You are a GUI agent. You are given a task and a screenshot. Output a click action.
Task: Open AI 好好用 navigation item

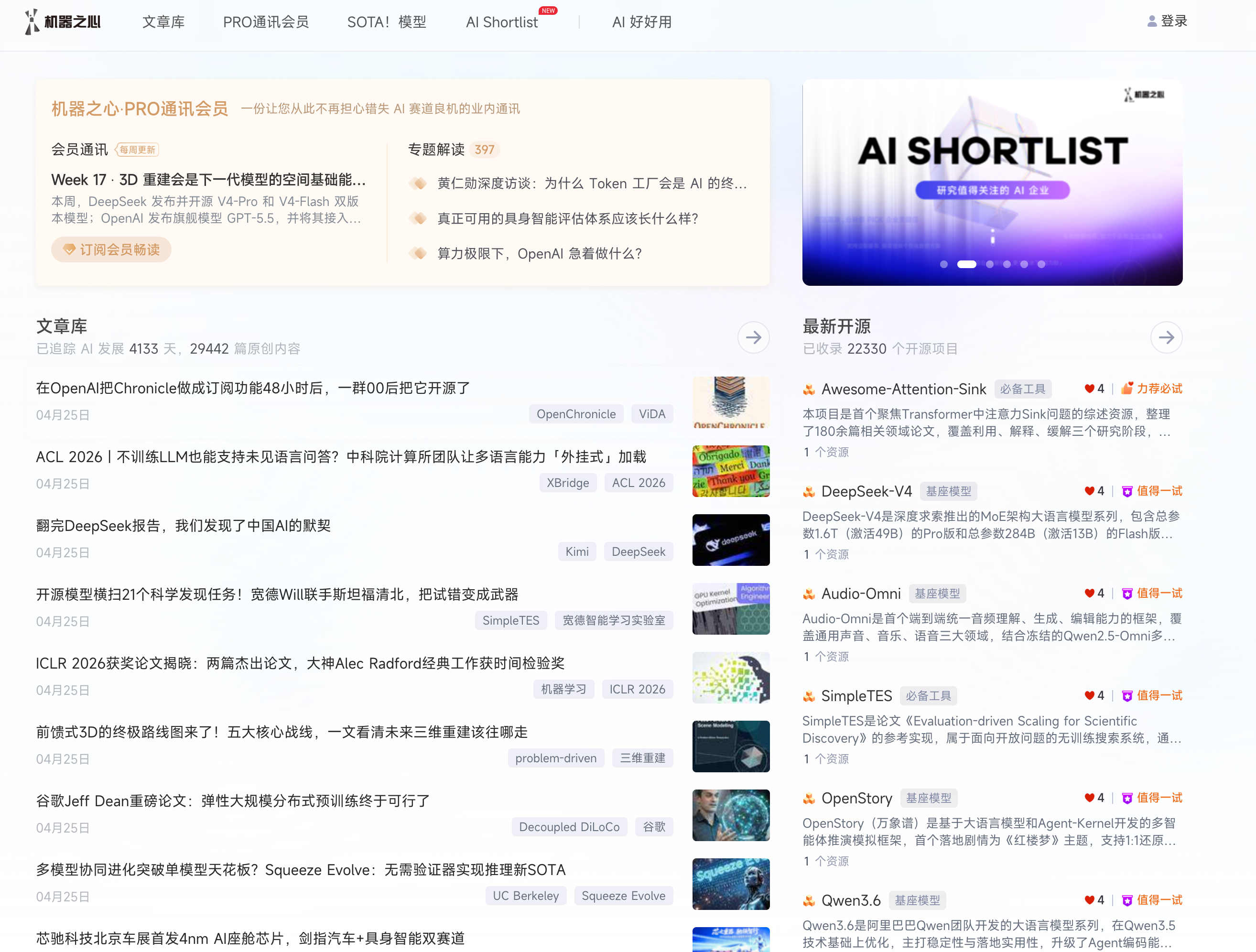click(x=642, y=22)
